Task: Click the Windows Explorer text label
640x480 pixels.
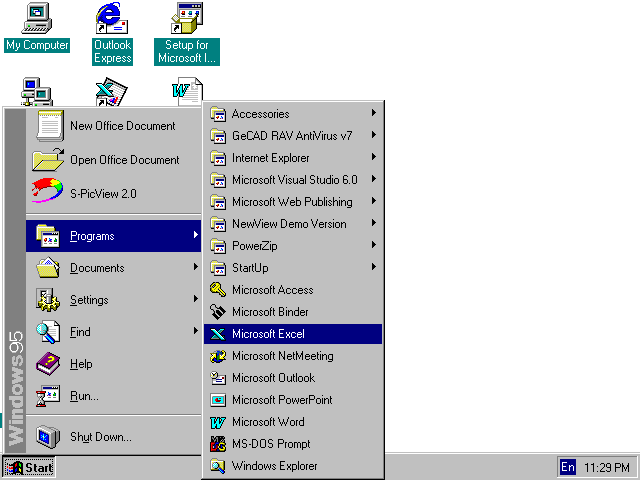Action: (x=274, y=466)
